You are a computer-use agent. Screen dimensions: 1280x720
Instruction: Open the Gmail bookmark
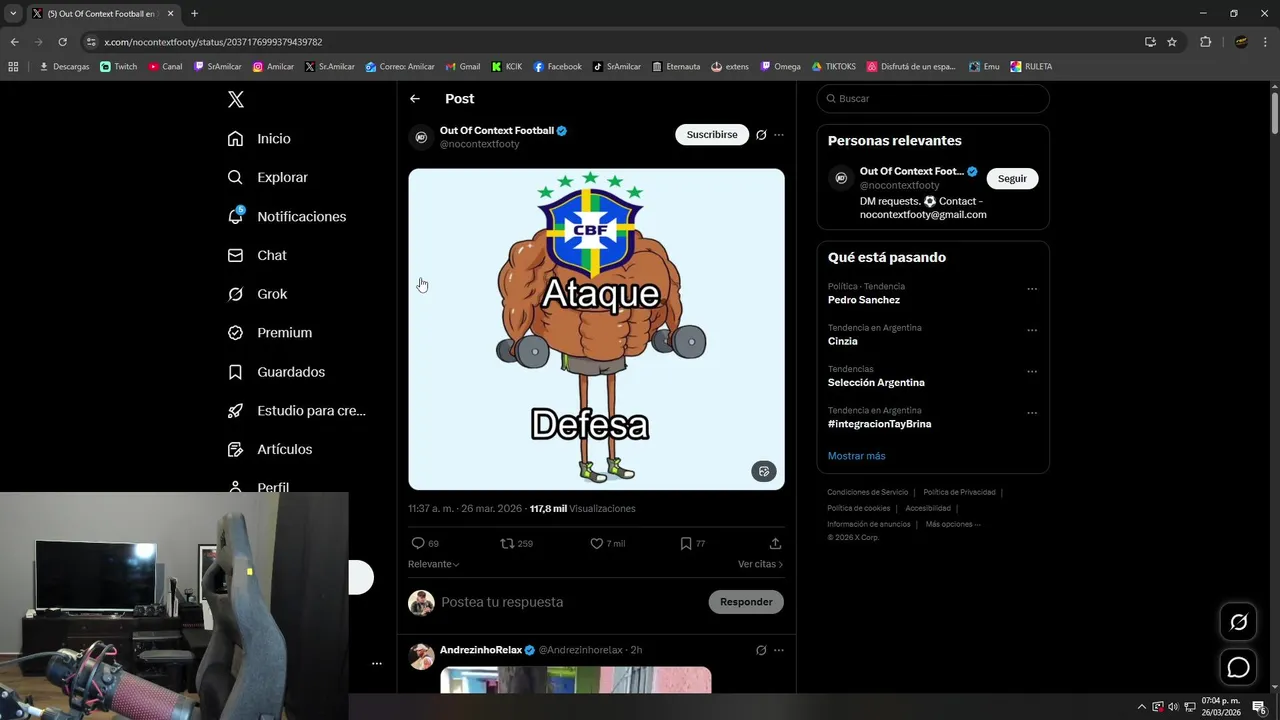pos(463,67)
